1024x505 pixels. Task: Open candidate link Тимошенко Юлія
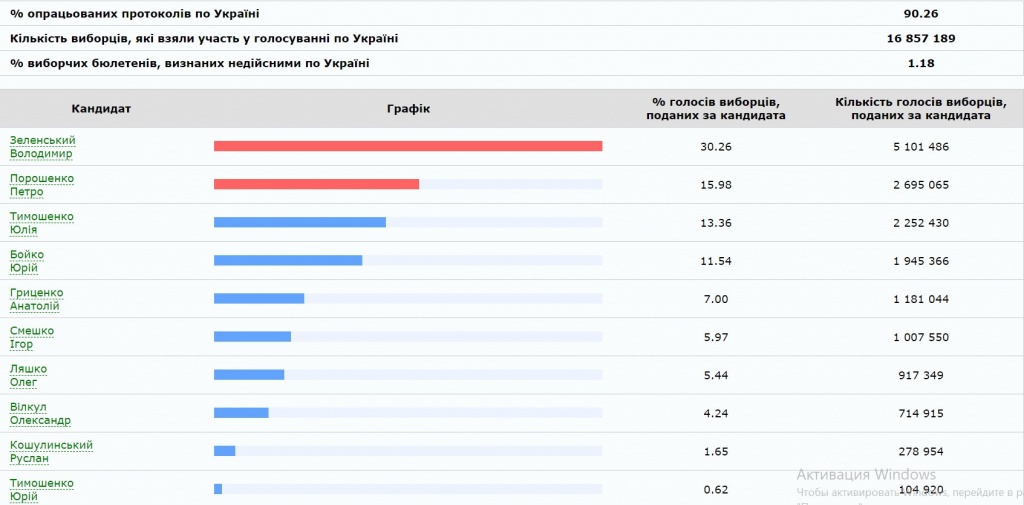[x=42, y=223]
